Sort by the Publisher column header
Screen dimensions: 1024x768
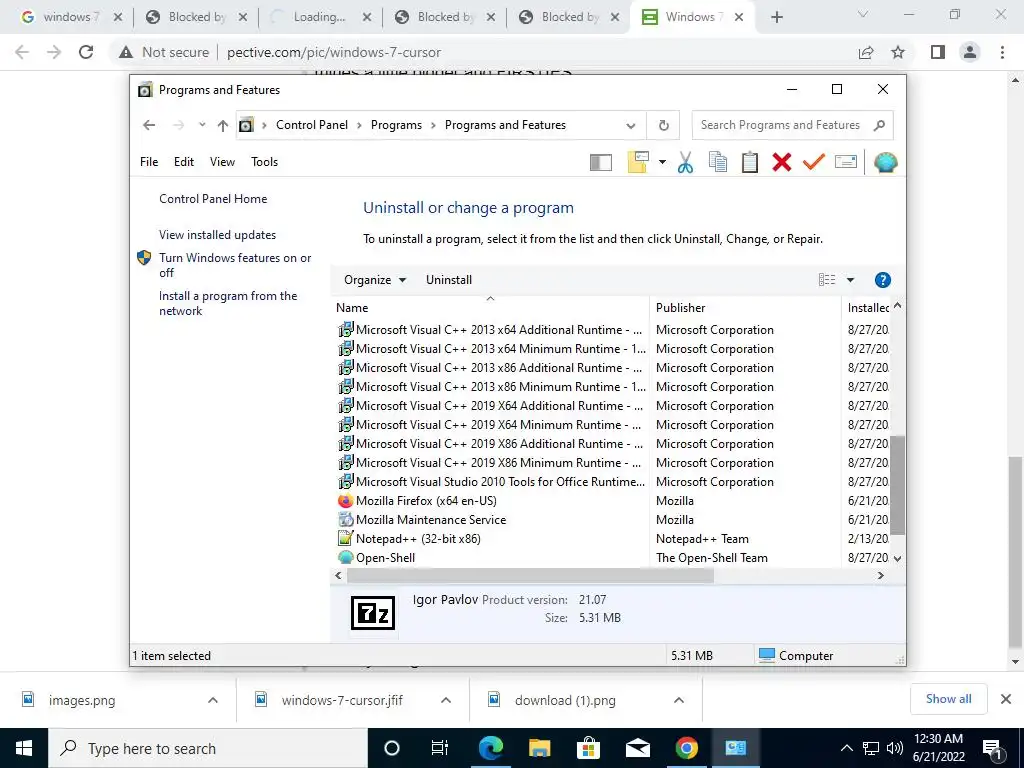click(x=745, y=308)
